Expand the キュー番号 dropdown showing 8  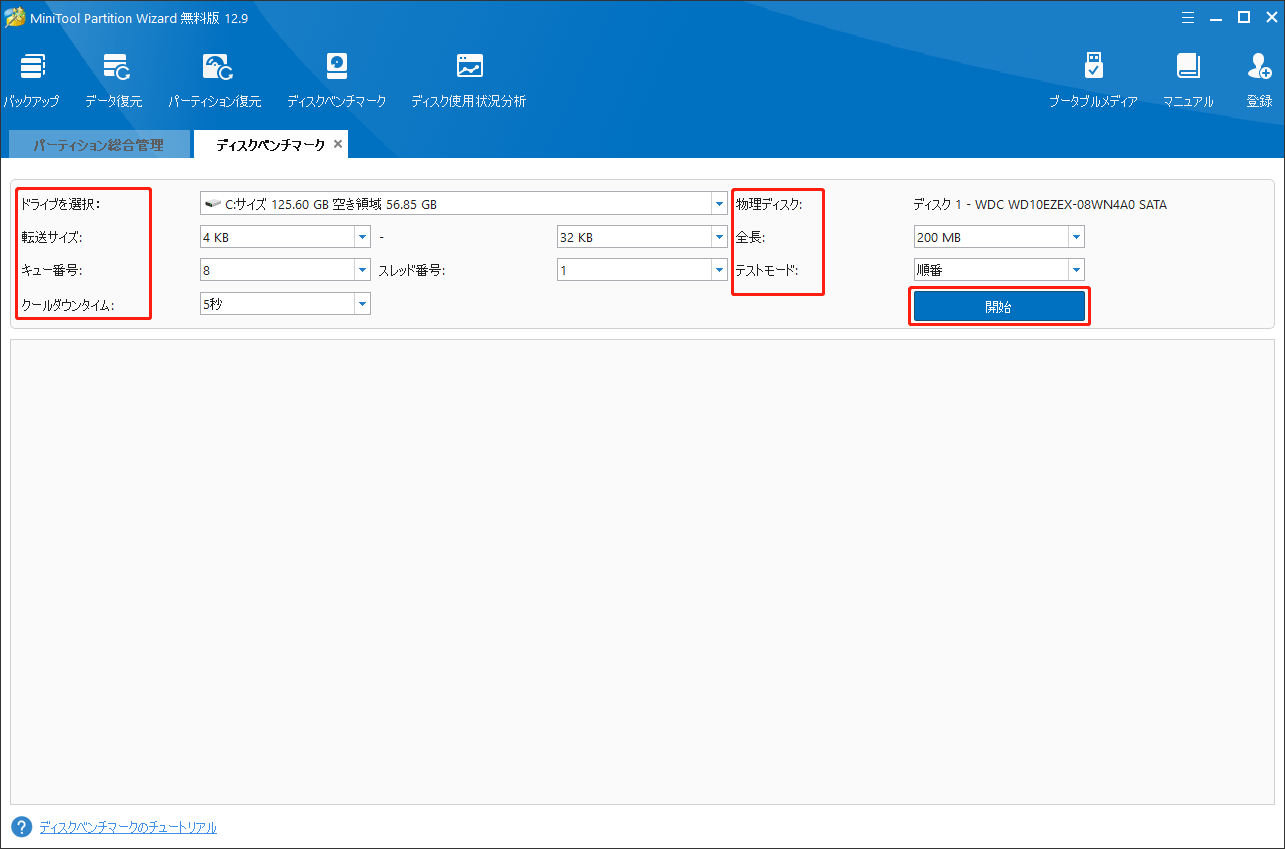pos(362,270)
